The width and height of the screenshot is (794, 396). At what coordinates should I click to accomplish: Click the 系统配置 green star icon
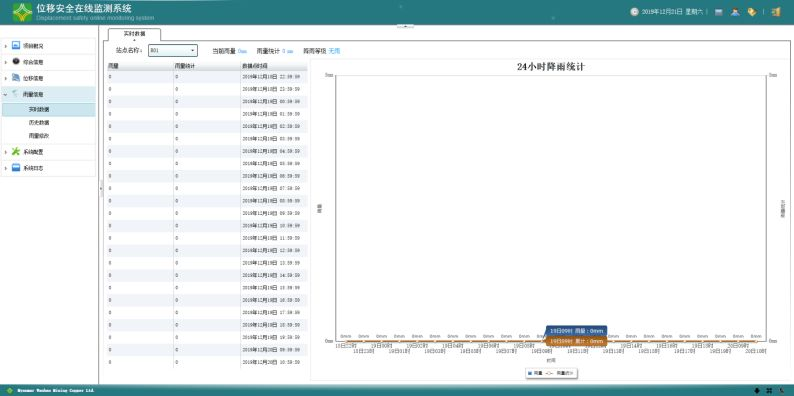16,151
